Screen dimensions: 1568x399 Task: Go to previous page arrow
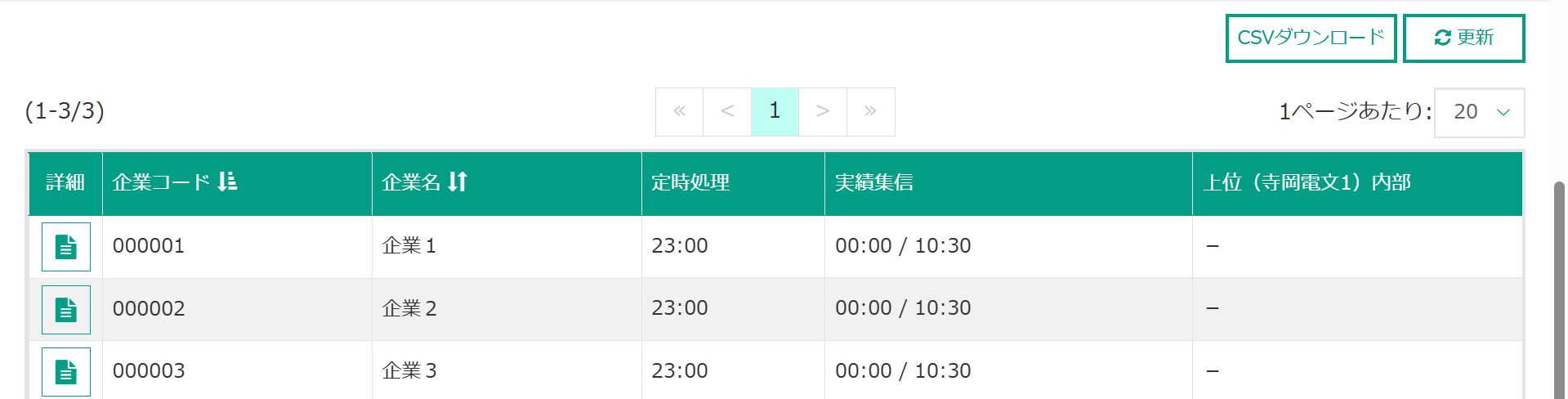727,111
